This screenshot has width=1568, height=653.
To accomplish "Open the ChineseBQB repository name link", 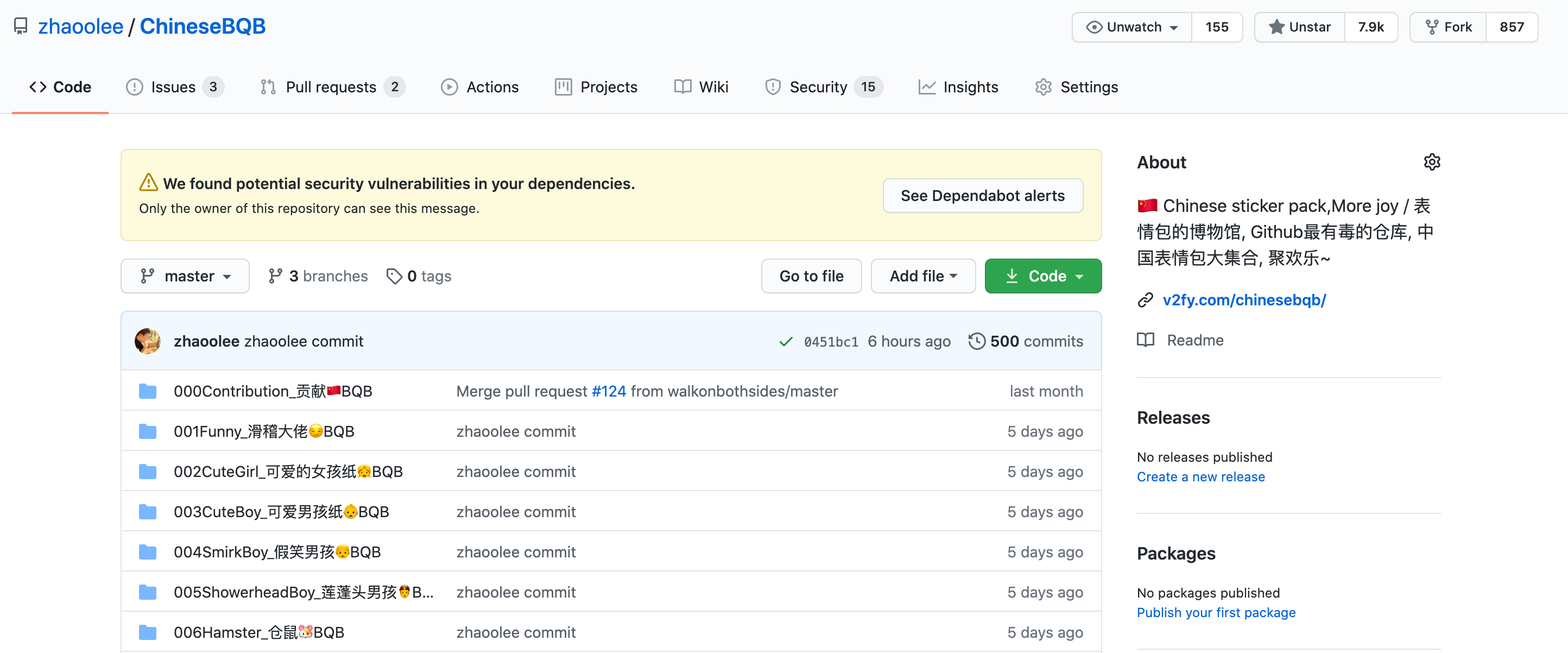I will coord(203,26).
